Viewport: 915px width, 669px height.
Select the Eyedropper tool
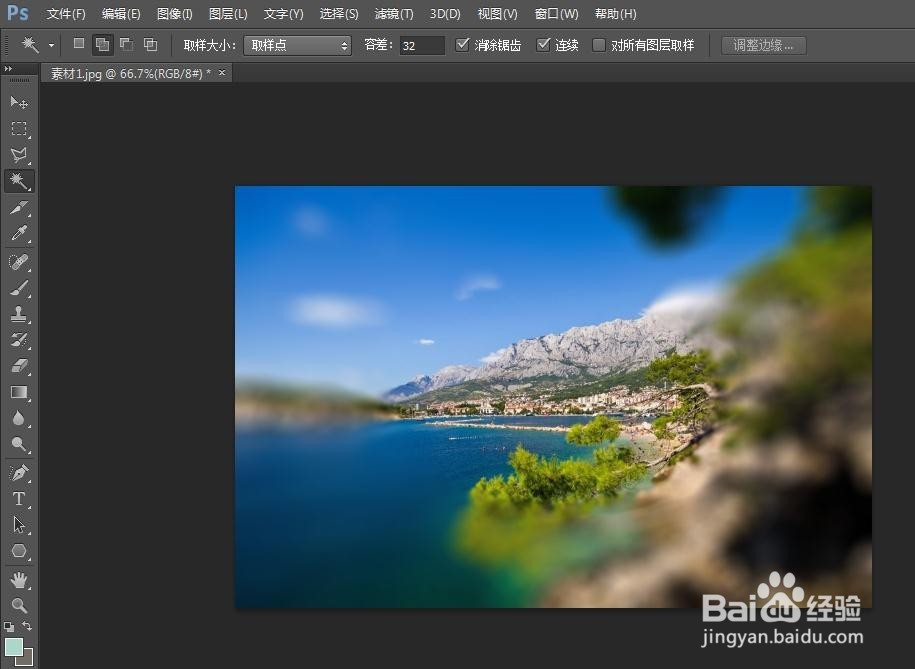click(x=19, y=234)
